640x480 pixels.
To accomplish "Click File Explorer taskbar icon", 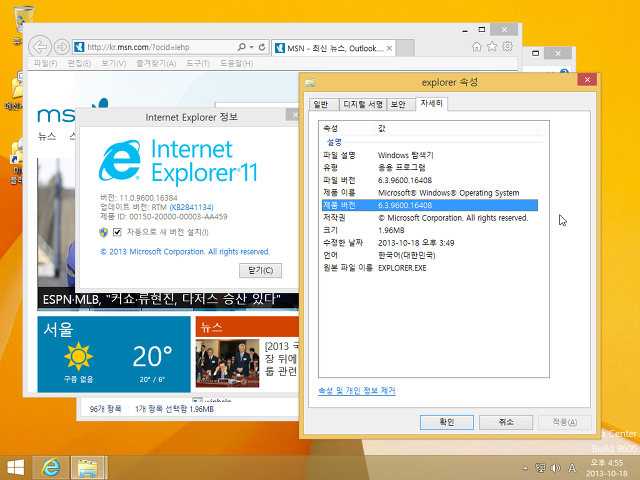I will [89, 468].
